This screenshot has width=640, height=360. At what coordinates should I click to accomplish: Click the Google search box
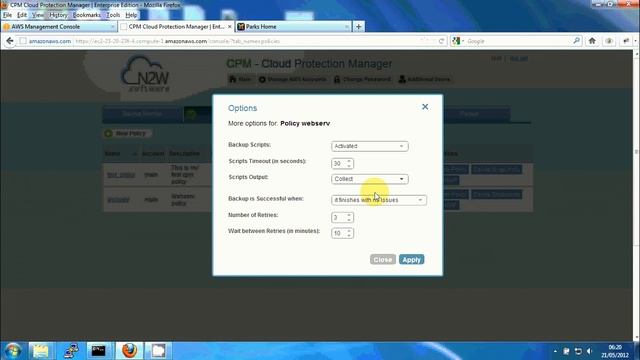[x=518, y=41]
